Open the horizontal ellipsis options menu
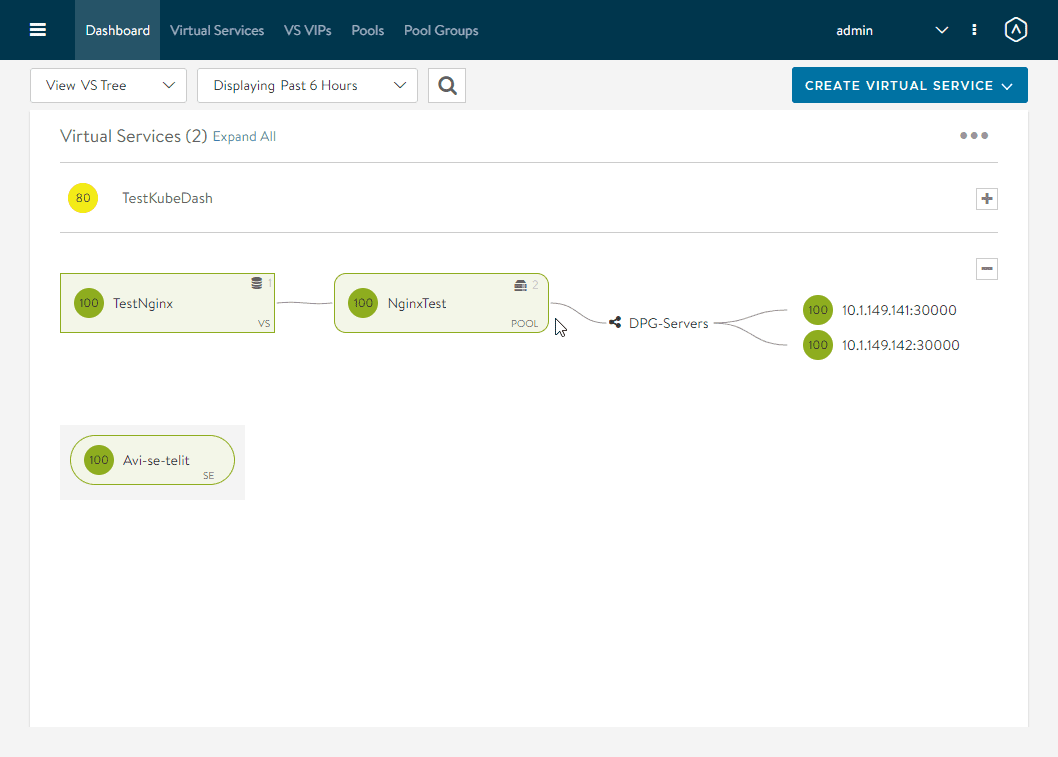Viewport: 1058px width, 757px height. [x=974, y=136]
